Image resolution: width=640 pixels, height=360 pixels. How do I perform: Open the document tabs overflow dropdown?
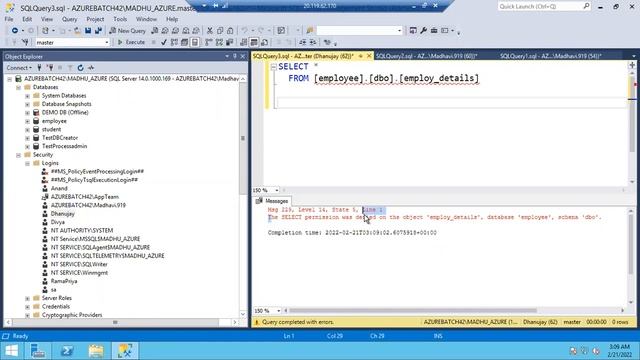click(633, 56)
